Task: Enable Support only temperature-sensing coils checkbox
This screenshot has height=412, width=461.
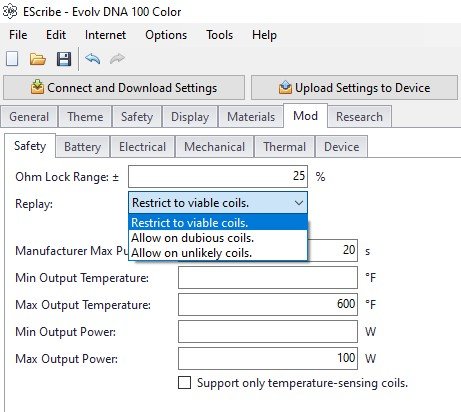Action: tap(184, 383)
